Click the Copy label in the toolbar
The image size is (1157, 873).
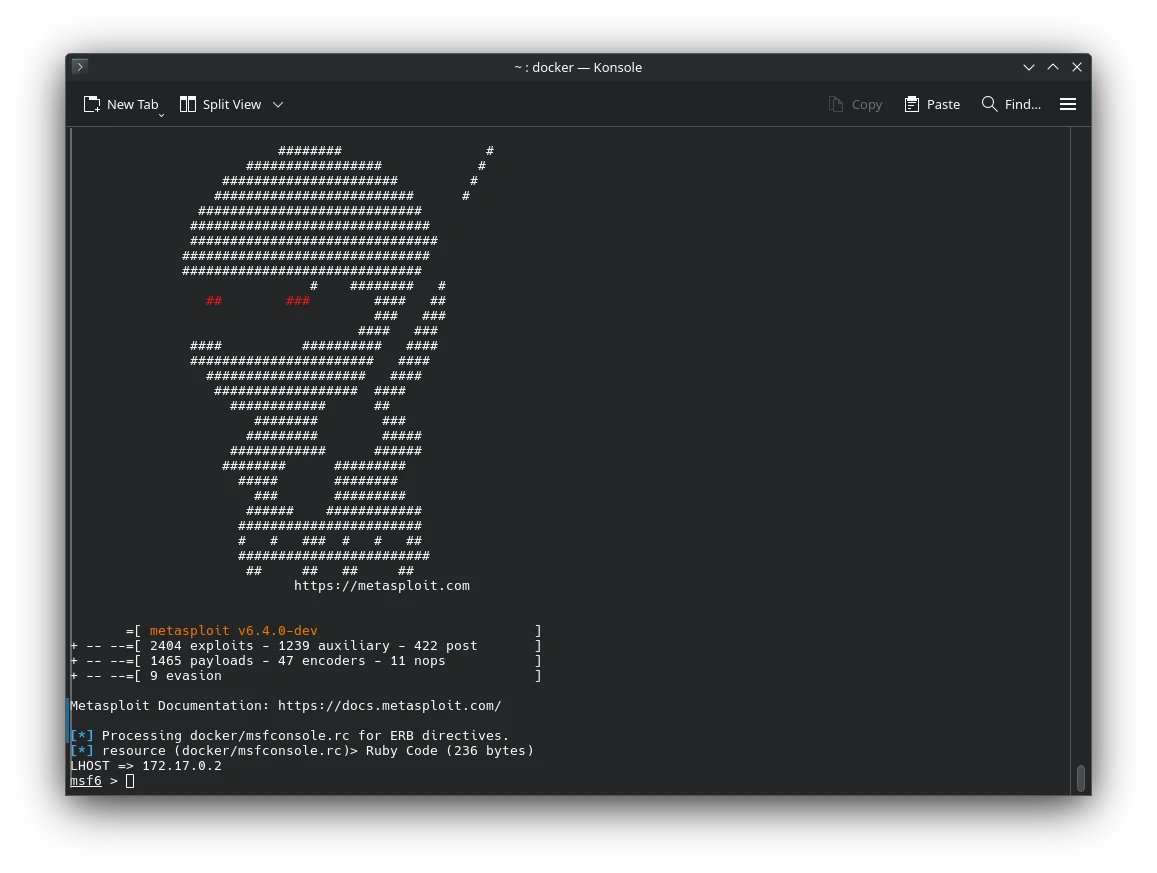pos(866,105)
